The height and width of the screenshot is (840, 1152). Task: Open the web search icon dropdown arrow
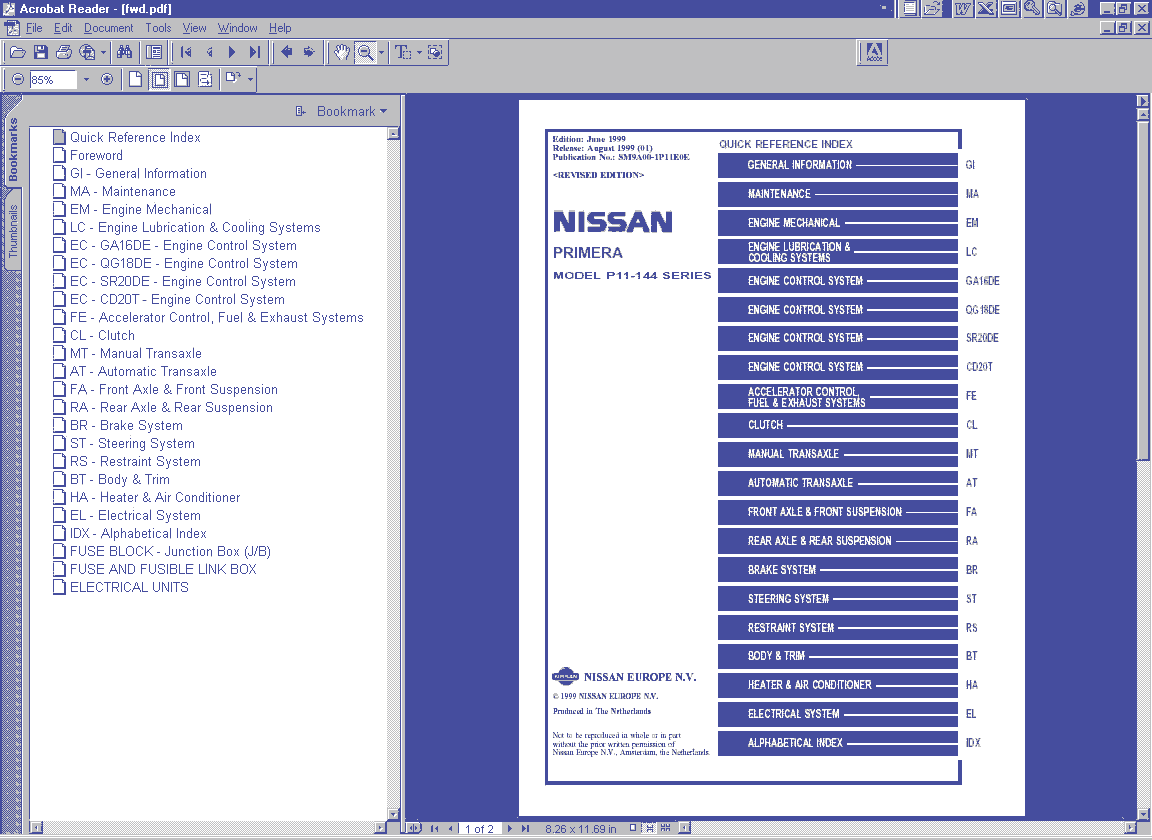tap(103, 52)
